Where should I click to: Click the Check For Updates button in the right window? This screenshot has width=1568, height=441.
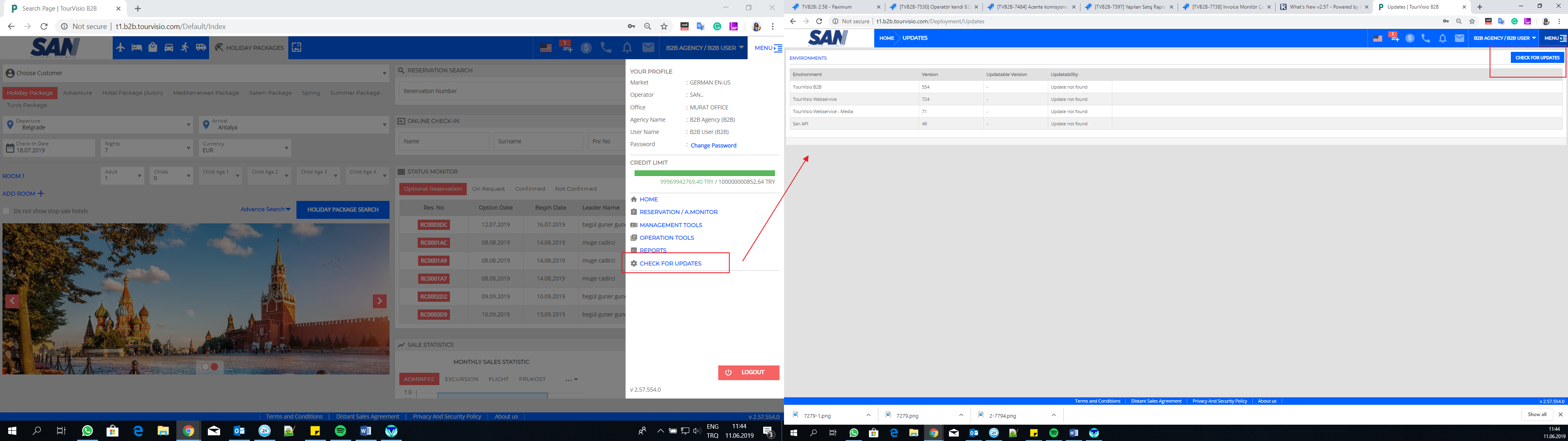coord(1537,57)
